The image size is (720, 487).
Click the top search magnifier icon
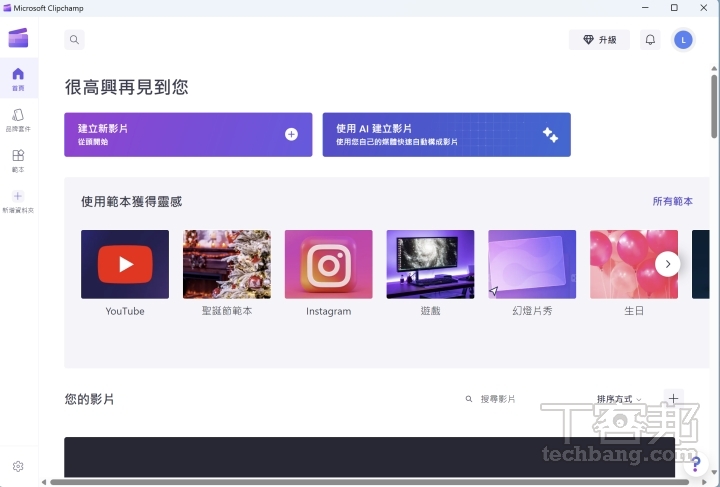coord(74,39)
